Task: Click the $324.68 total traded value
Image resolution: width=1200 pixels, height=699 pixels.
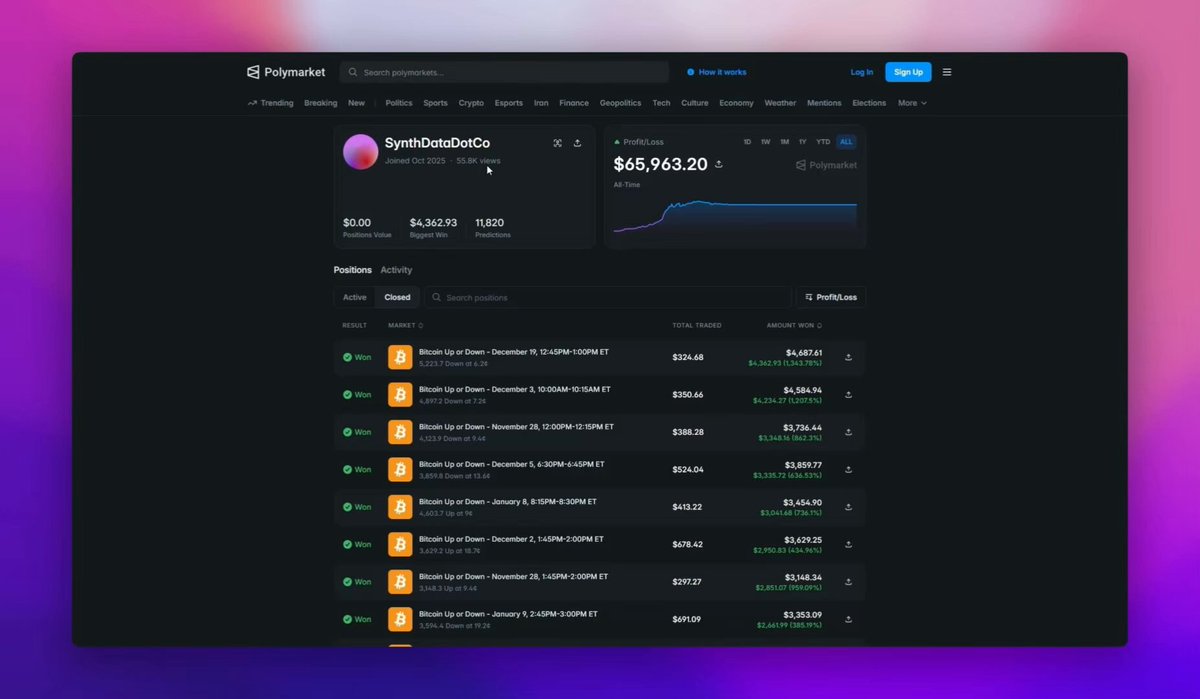Action: coord(688,357)
